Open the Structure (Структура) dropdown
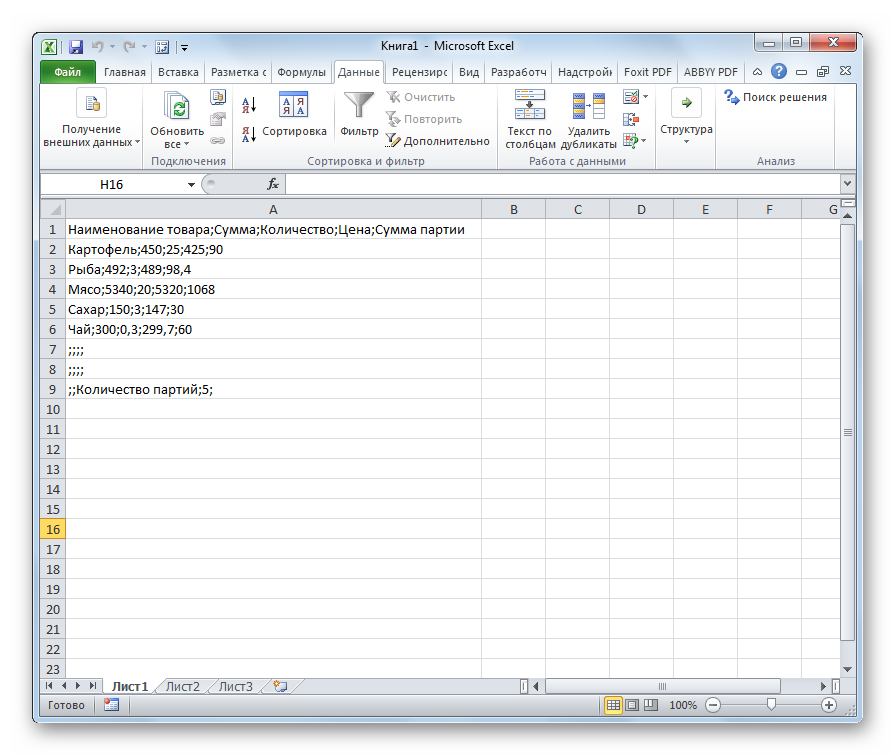896x756 pixels. (x=686, y=118)
